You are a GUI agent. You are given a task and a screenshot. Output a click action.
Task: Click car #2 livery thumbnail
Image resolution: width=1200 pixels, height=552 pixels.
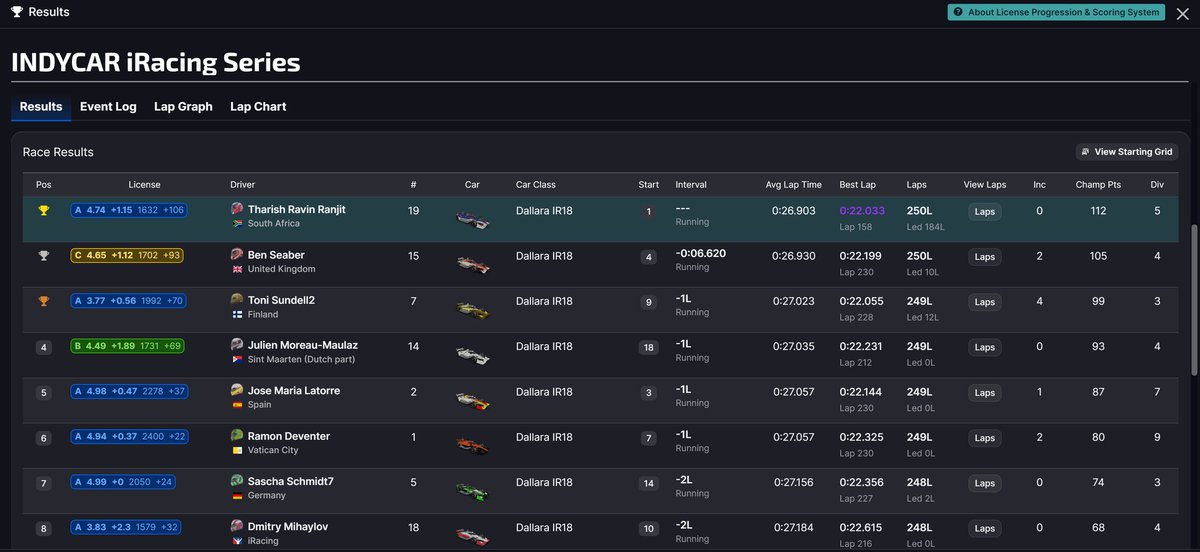tap(473, 399)
